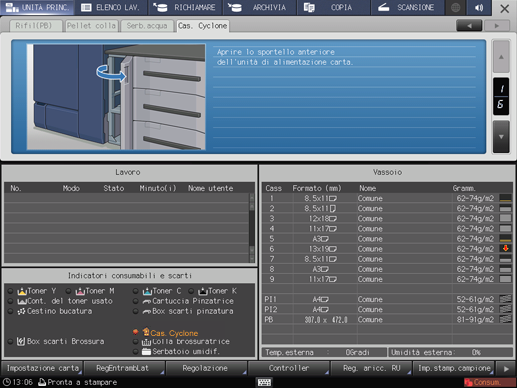Click the Box scarti Brossura icon
The width and height of the screenshot is (517, 388).
coord(21,341)
